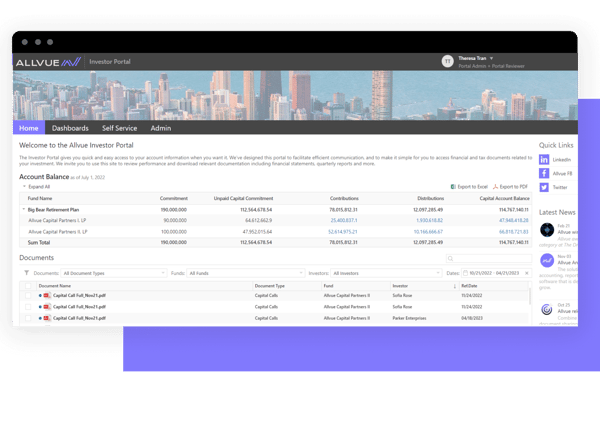Viewport: 600px width, 429px height.
Task: Open the All Document Types dropdown
Action: 114,273
